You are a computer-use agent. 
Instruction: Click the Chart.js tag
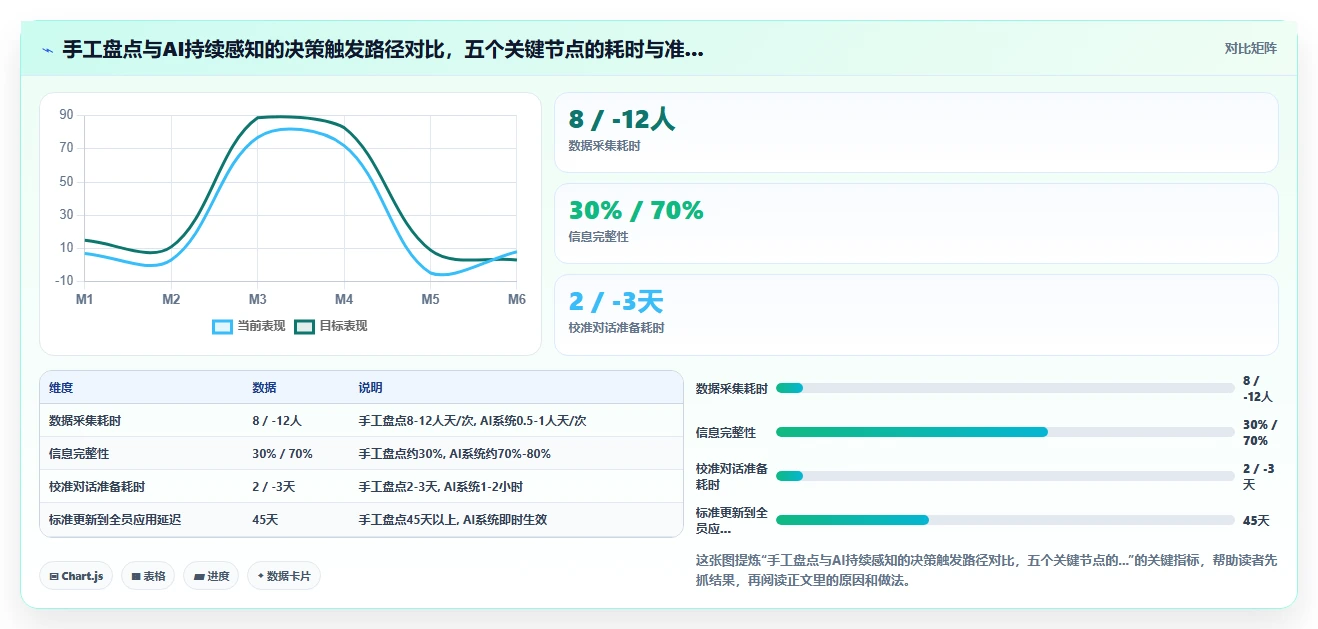[76, 576]
